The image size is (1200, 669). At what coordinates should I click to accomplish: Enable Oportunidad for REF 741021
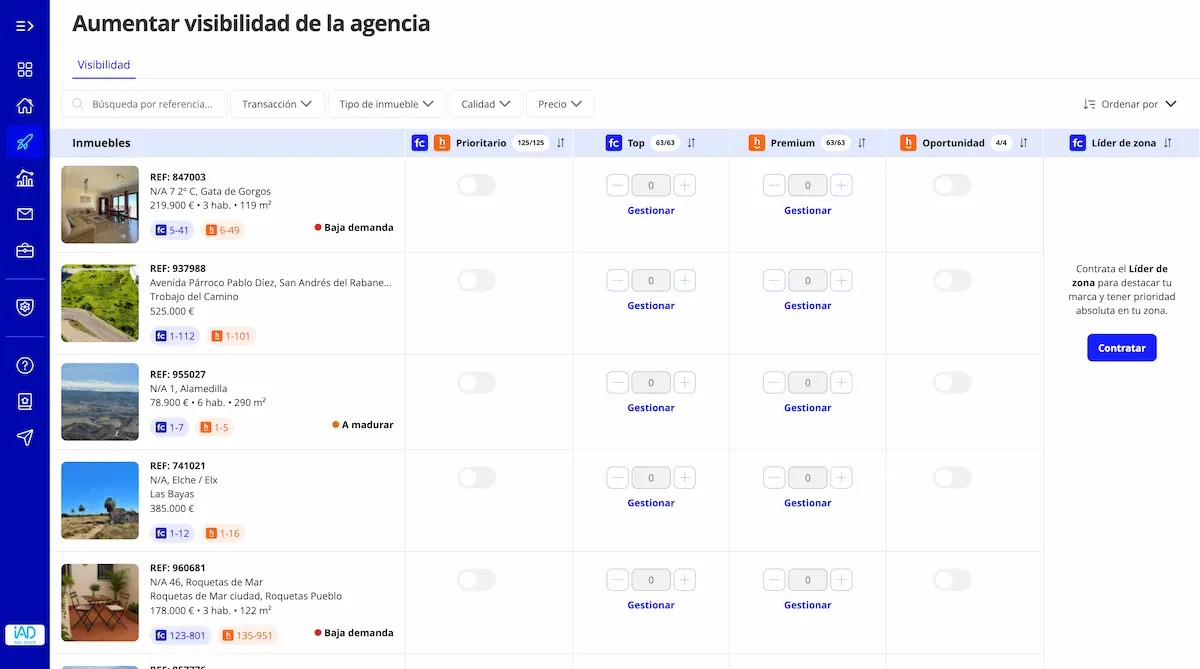952,478
